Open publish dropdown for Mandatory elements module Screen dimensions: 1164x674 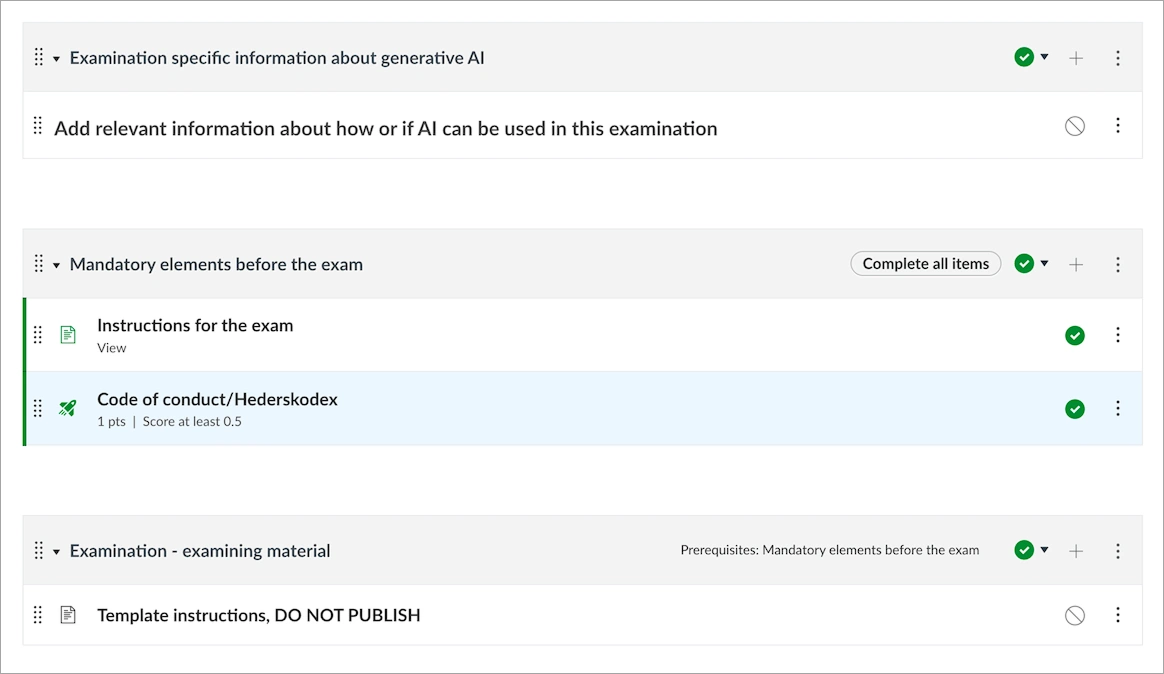coord(1044,264)
